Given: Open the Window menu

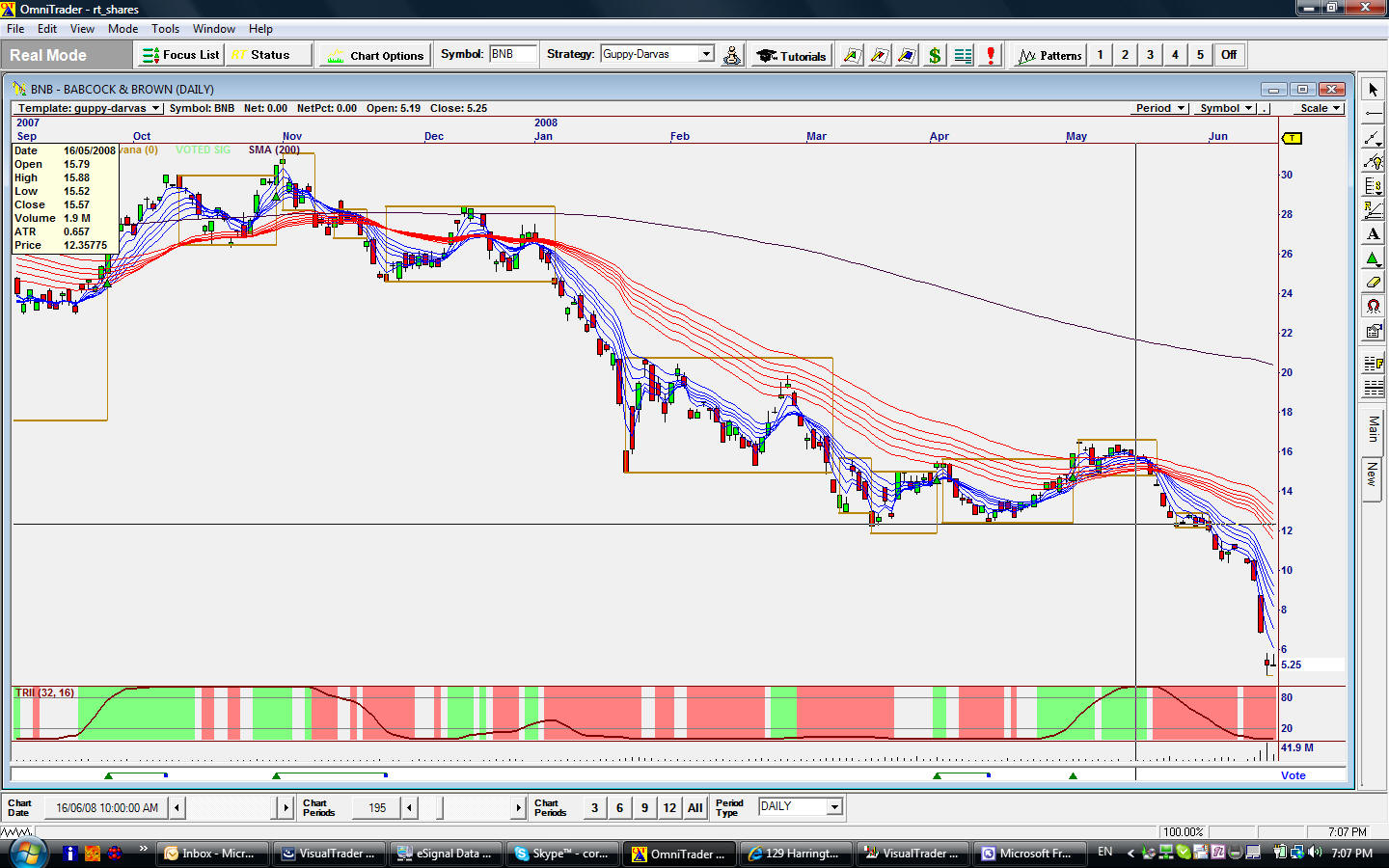Looking at the screenshot, I should point(213,29).
